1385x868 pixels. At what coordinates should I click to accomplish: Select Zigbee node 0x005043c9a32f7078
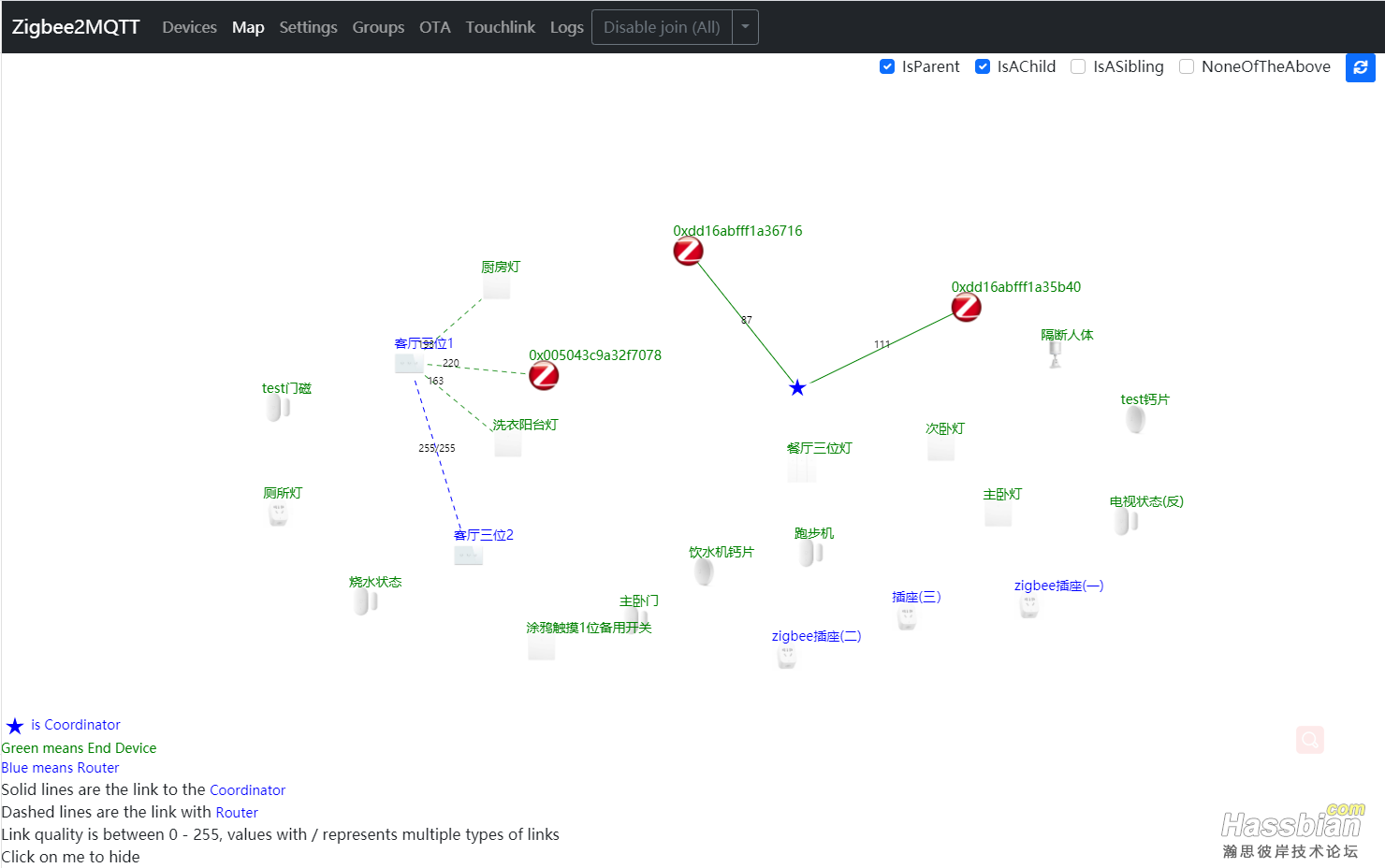point(544,375)
